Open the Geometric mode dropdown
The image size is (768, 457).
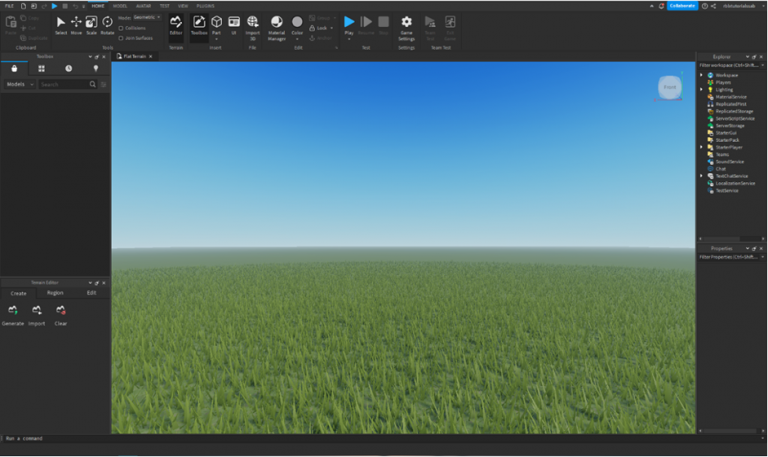146,17
